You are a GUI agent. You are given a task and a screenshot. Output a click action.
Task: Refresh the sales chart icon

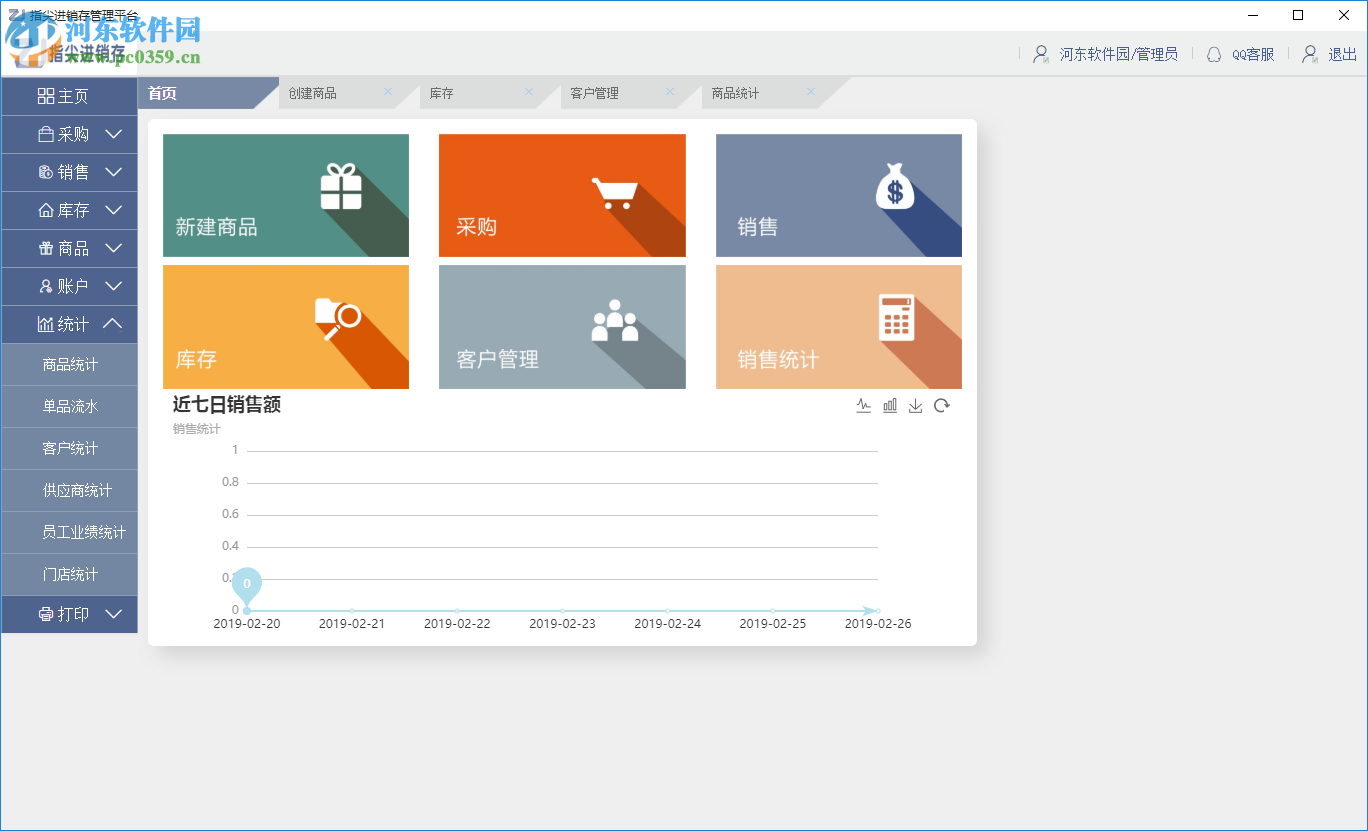(x=941, y=405)
